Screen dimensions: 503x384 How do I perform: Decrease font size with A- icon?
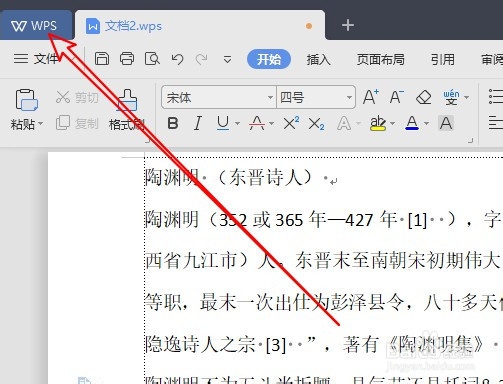(397, 97)
